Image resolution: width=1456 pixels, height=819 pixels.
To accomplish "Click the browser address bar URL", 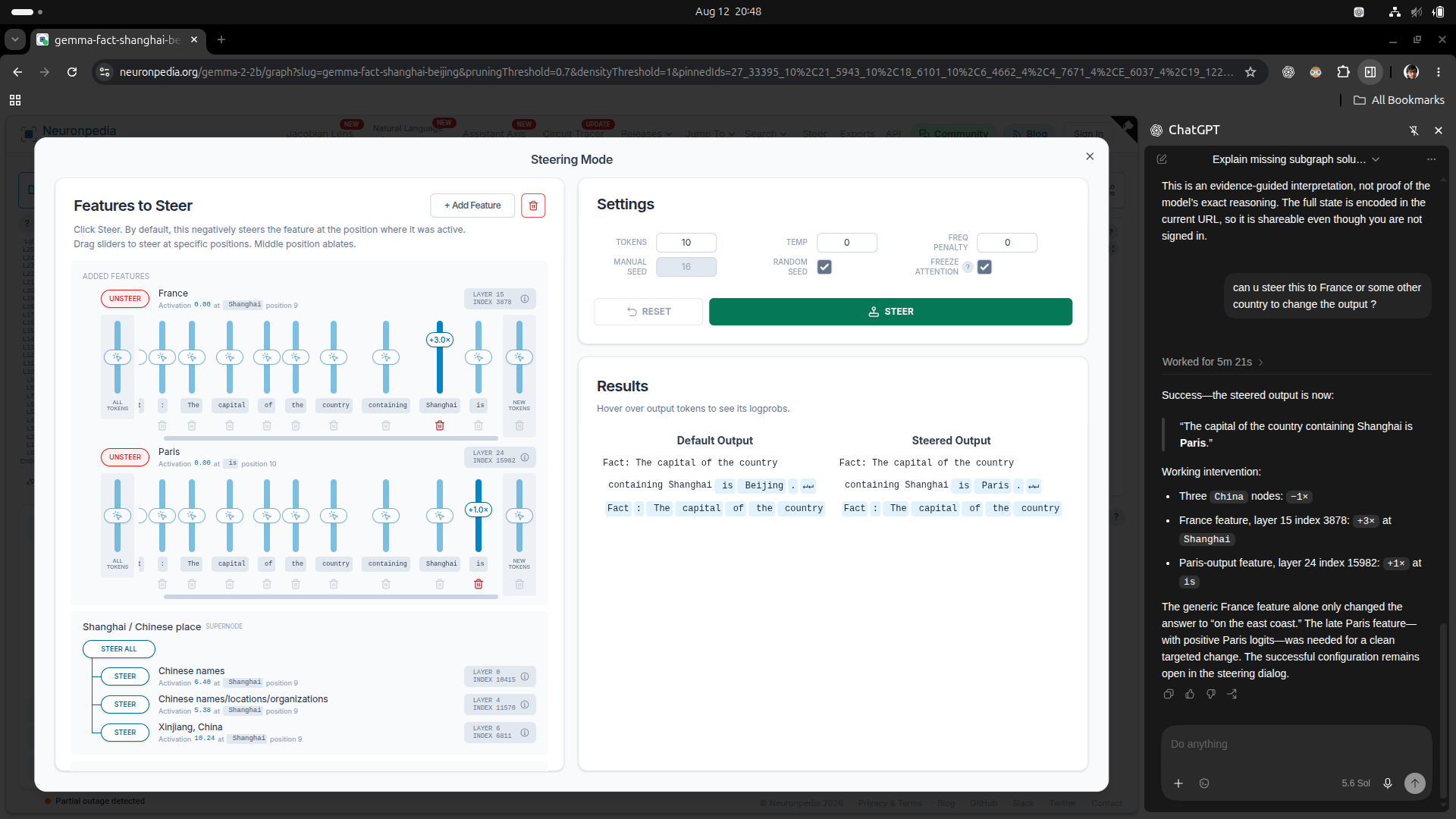I will 675,72.
